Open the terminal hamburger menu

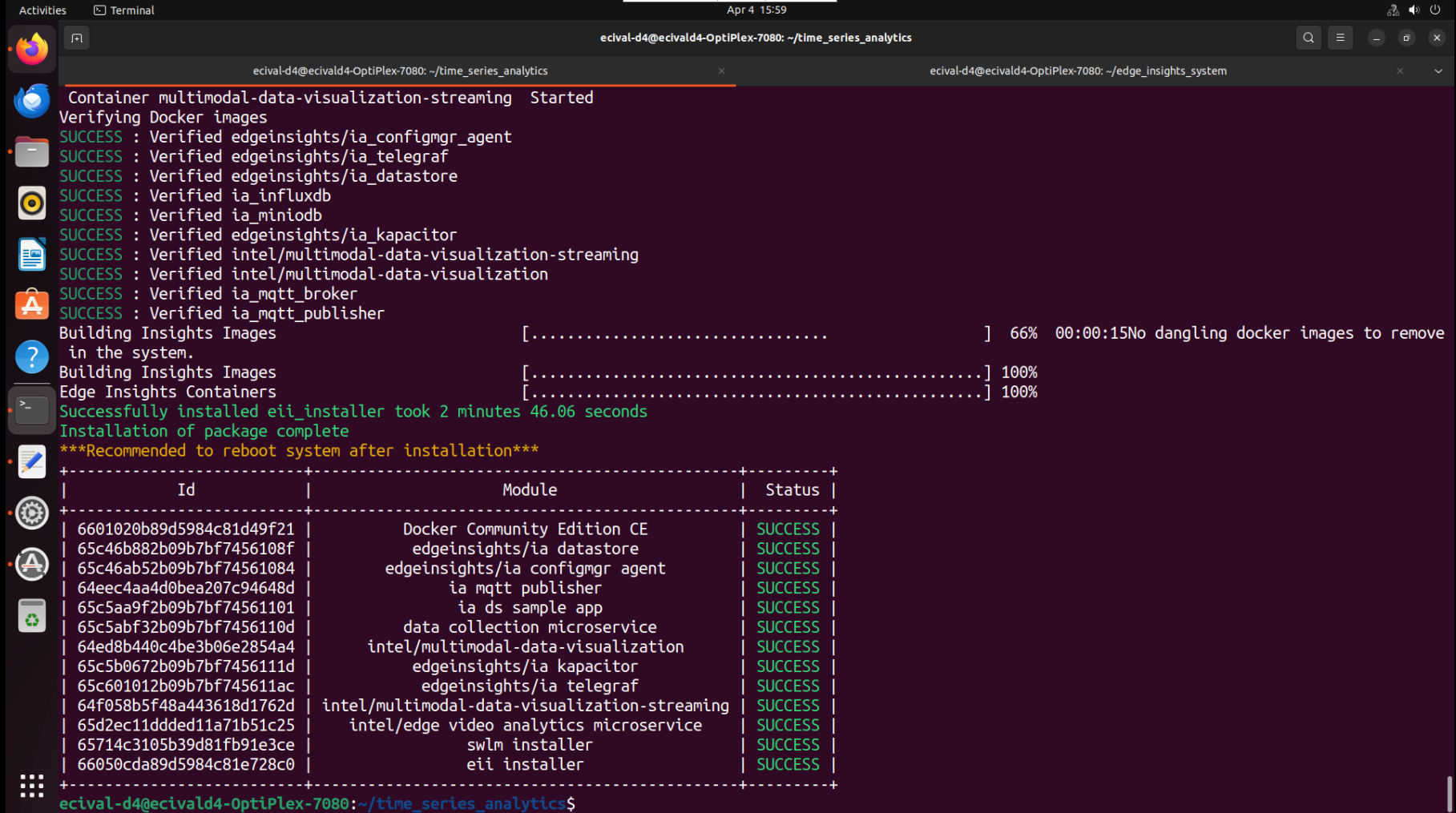pos(1340,38)
